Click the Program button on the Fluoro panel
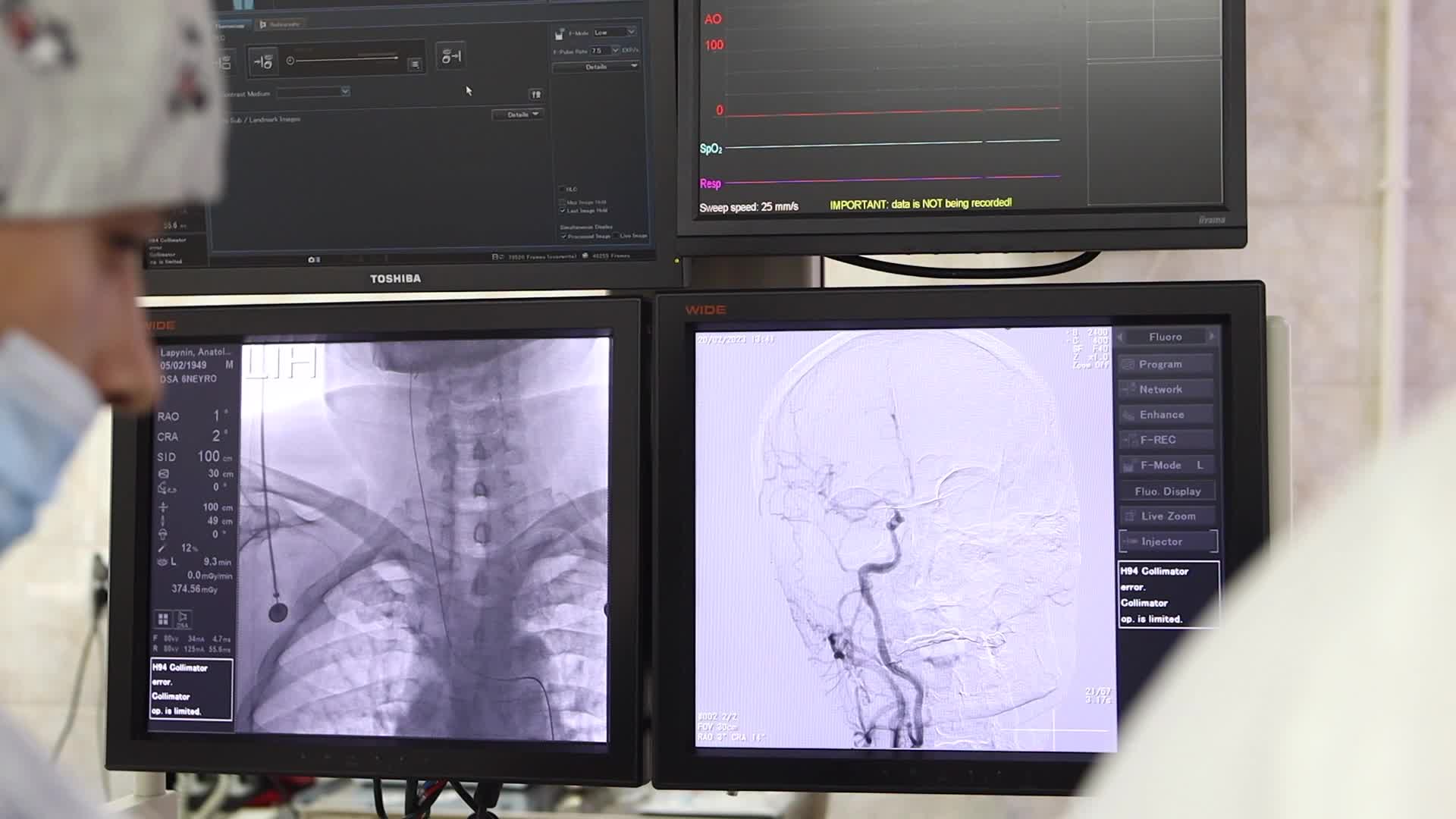Viewport: 1456px width, 819px height. click(x=1167, y=364)
